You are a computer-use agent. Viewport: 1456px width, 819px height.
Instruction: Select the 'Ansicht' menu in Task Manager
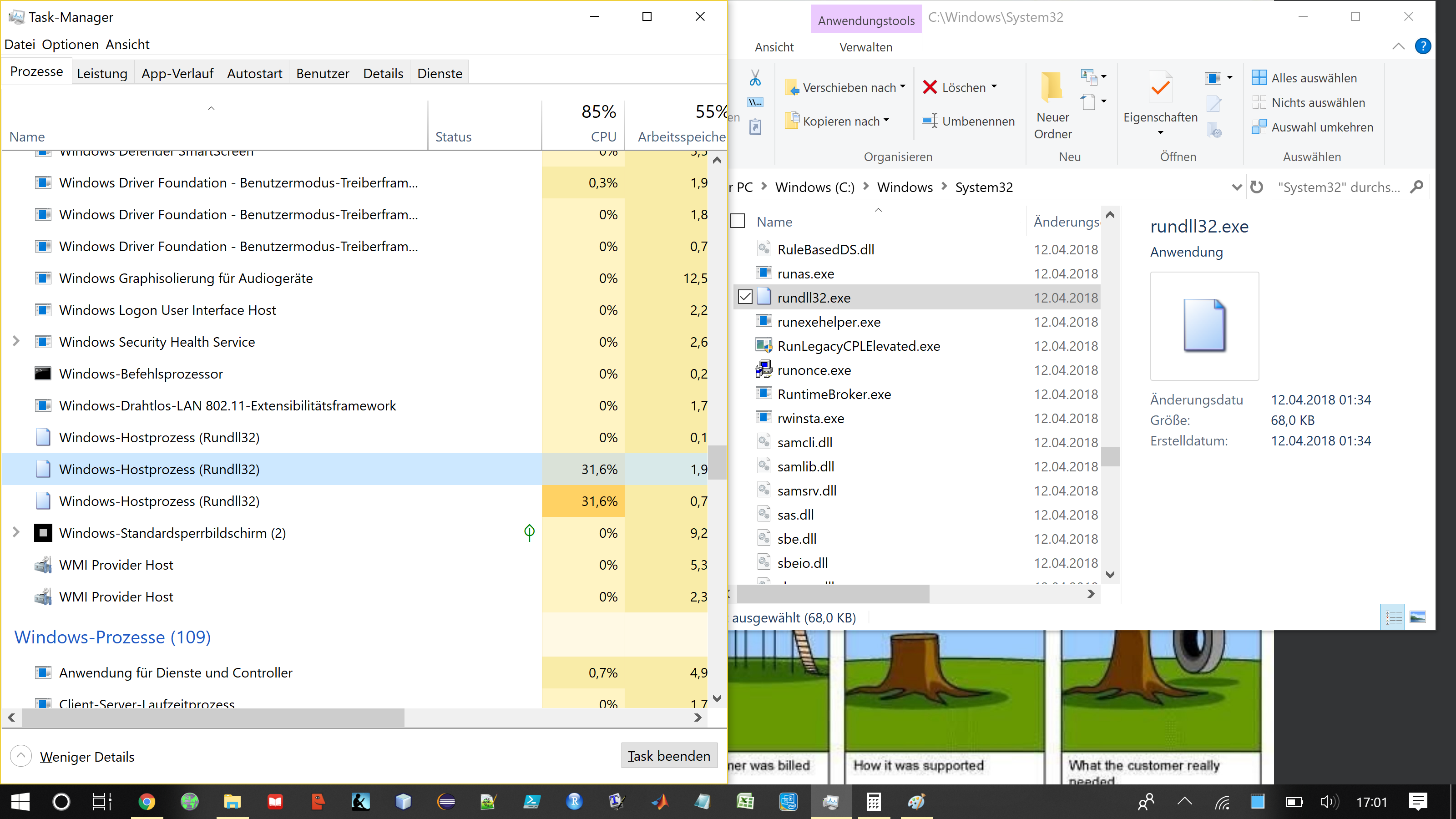click(x=127, y=44)
